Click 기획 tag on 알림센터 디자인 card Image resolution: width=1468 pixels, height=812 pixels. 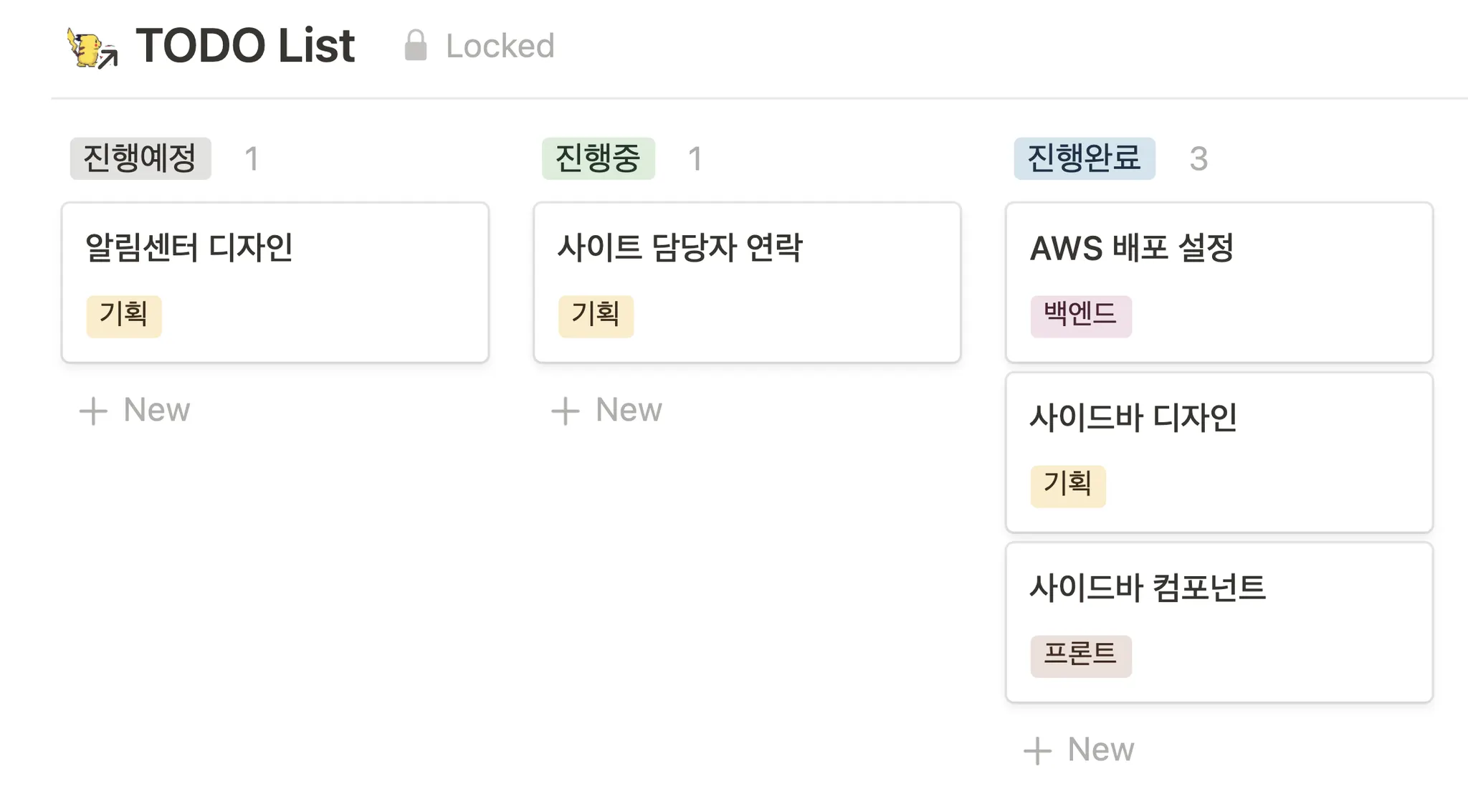point(124,316)
